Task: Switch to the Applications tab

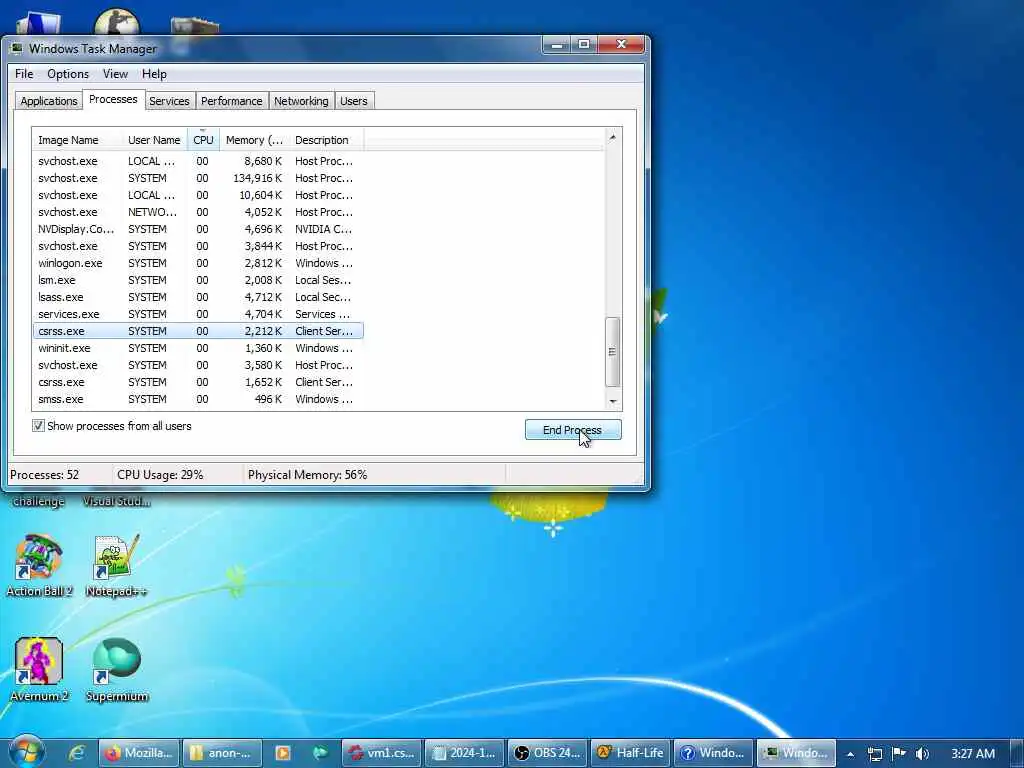Action: click(49, 101)
